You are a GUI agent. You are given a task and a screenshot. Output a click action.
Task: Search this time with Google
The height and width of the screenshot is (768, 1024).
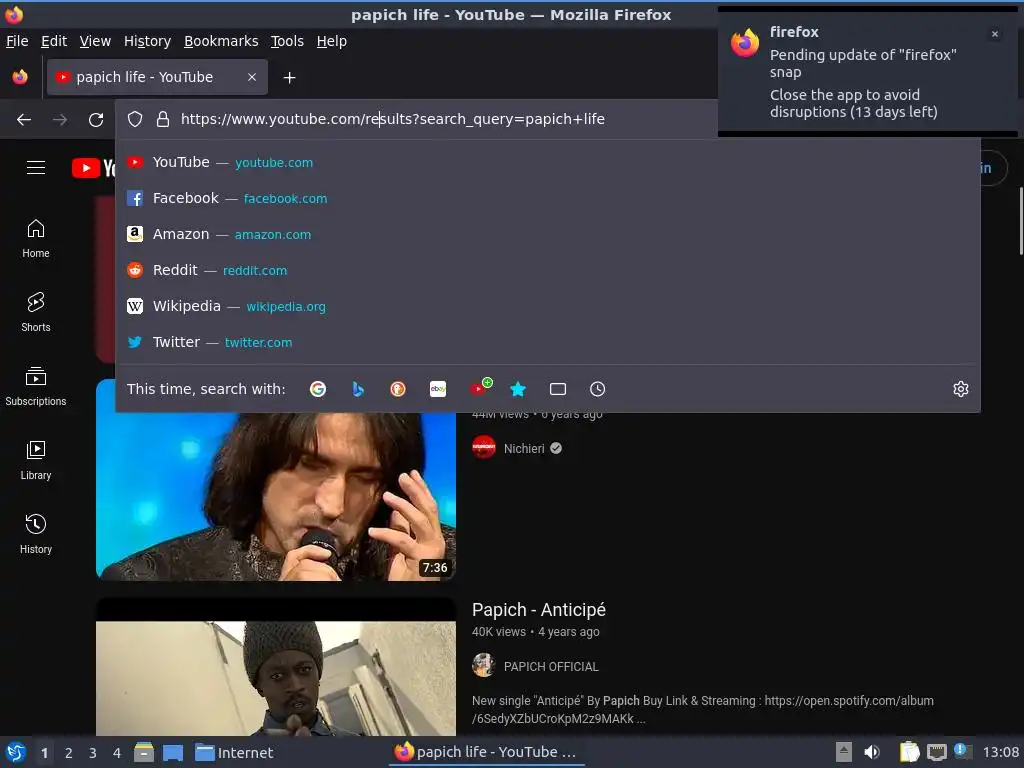318,389
